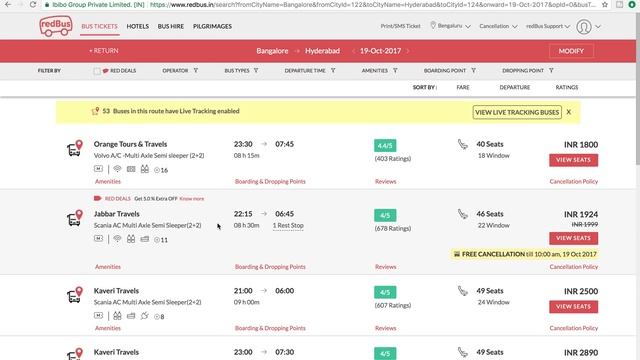The height and width of the screenshot is (360, 640).
Task: Select the Bus Tickets tab
Action: (99, 26)
